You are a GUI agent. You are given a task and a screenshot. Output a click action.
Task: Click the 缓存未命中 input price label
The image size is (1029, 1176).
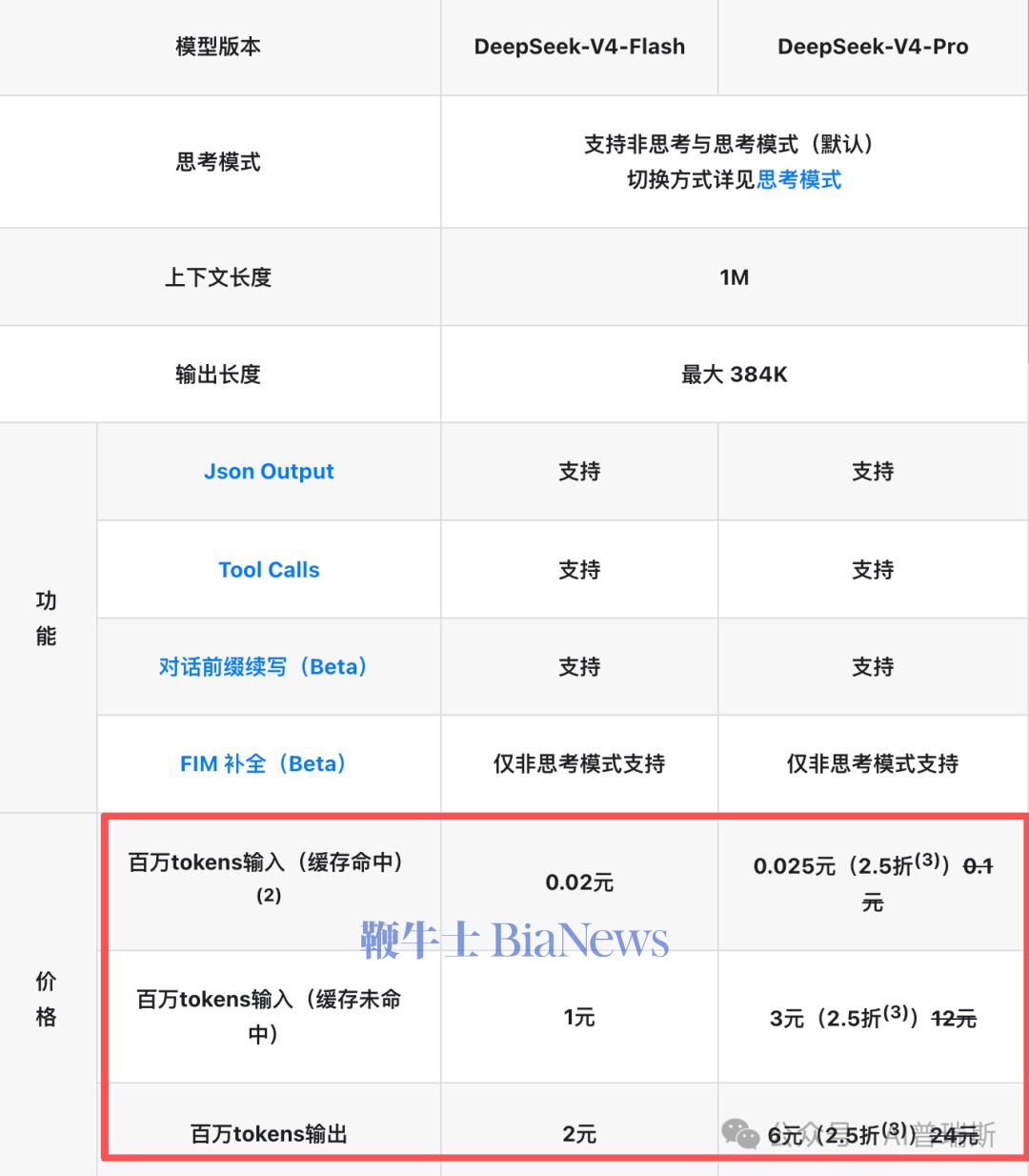(269, 1016)
